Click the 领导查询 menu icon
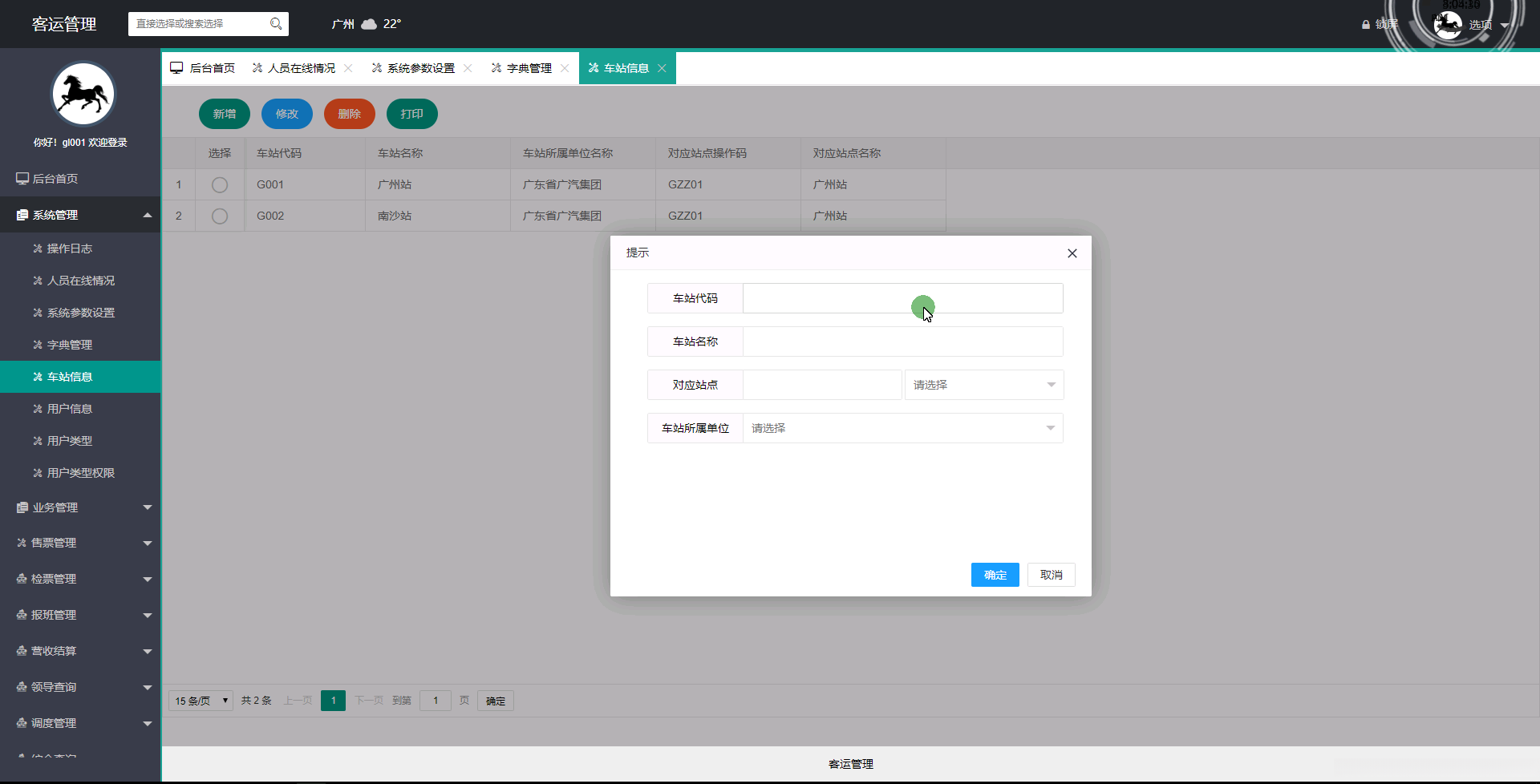Image resolution: width=1540 pixels, height=784 pixels. point(22,687)
